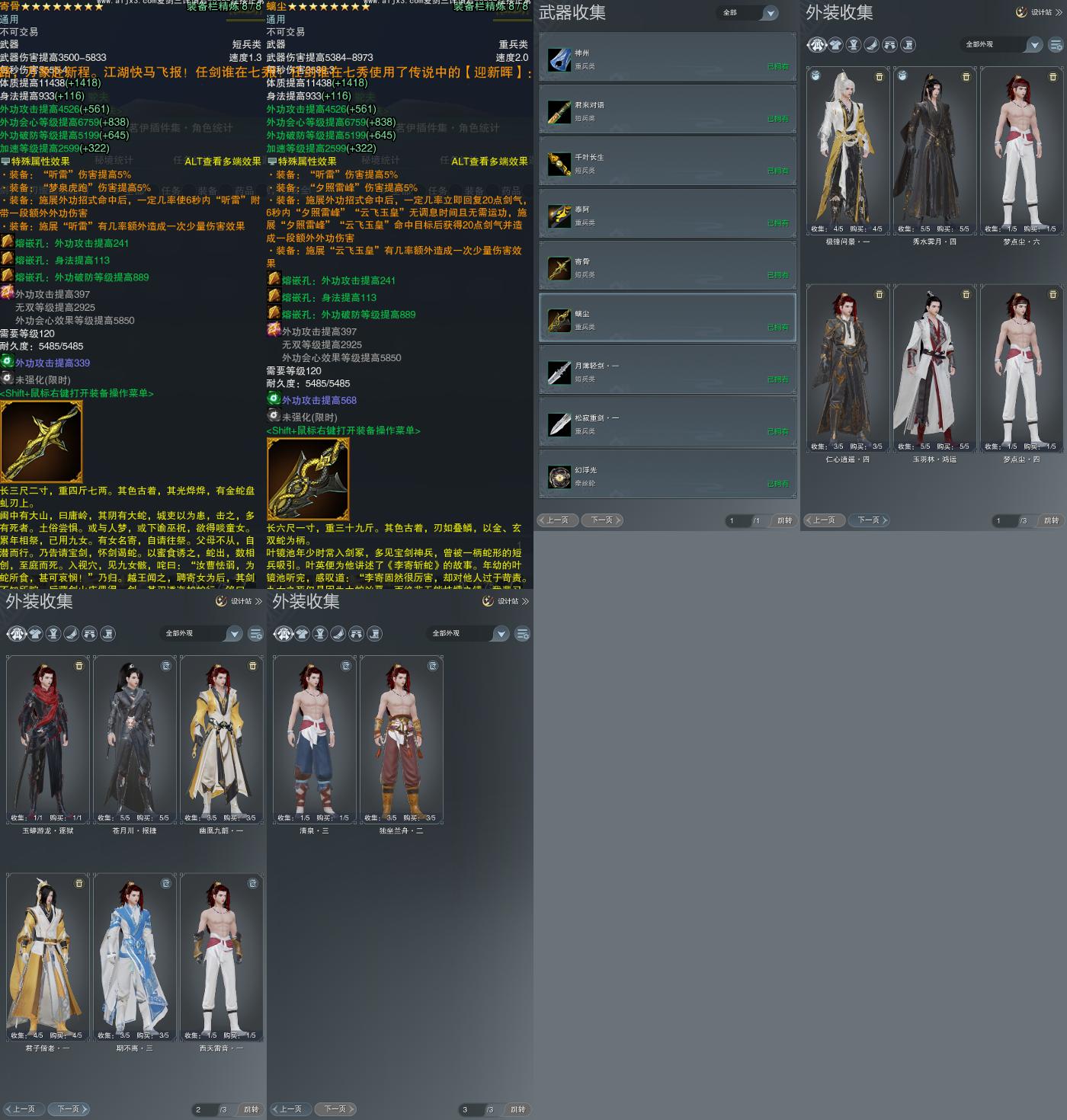Click trash icon on 君子偕老·一 outfit card
This screenshot has height=1120, width=1067.
[79, 883]
